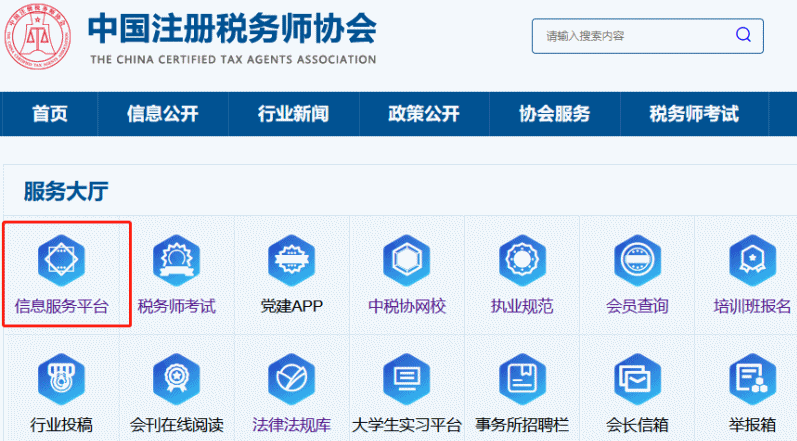Click the 党建APP text link
Screen dimensions: 797x441
point(292,306)
